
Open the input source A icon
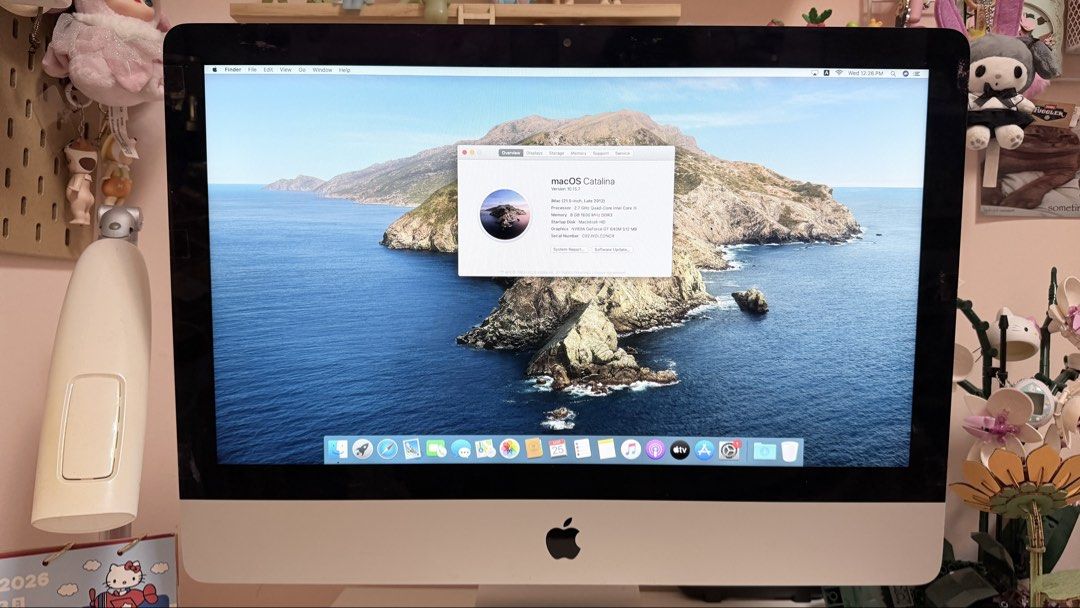point(827,72)
